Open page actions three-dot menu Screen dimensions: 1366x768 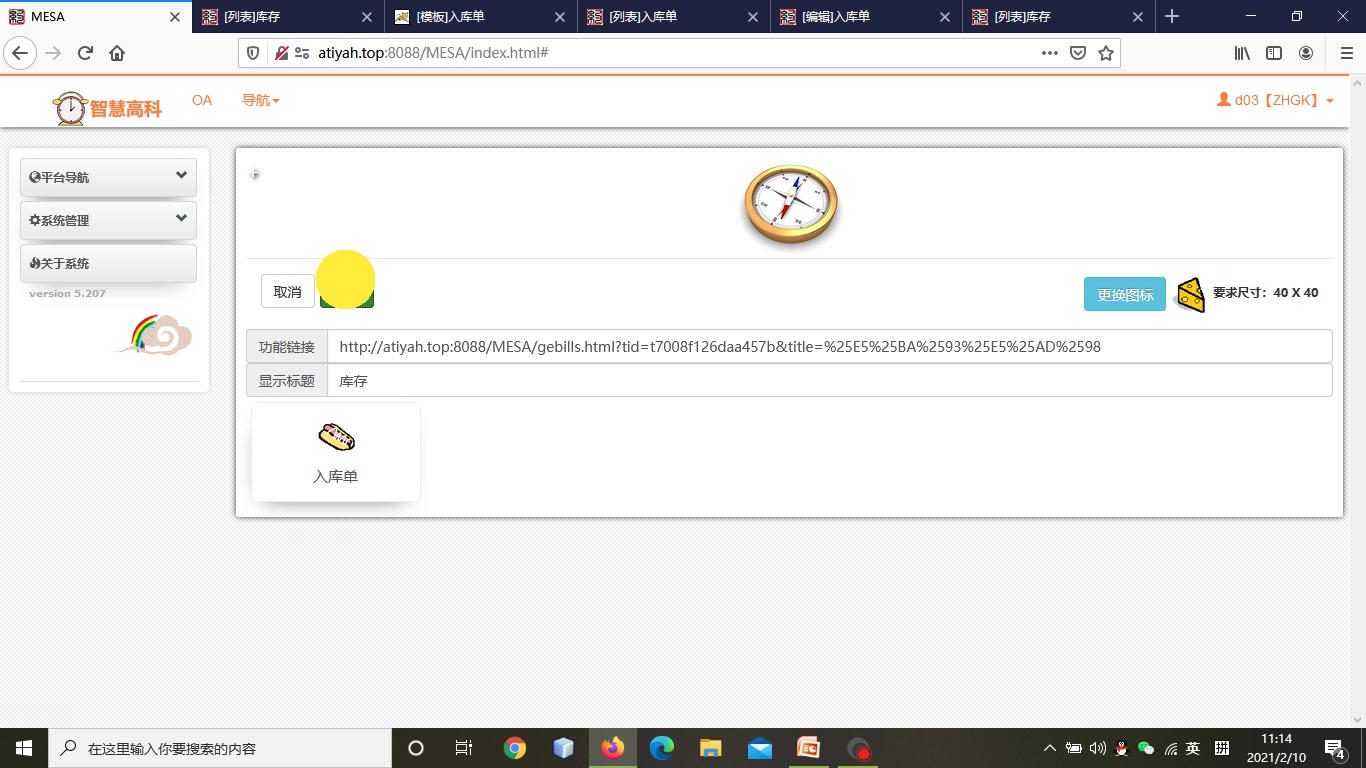(x=1049, y=53)
